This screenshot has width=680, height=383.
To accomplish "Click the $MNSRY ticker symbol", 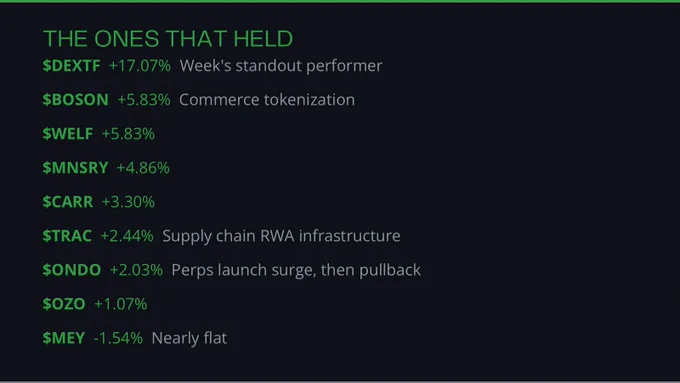I will click(x=75, y=168).
